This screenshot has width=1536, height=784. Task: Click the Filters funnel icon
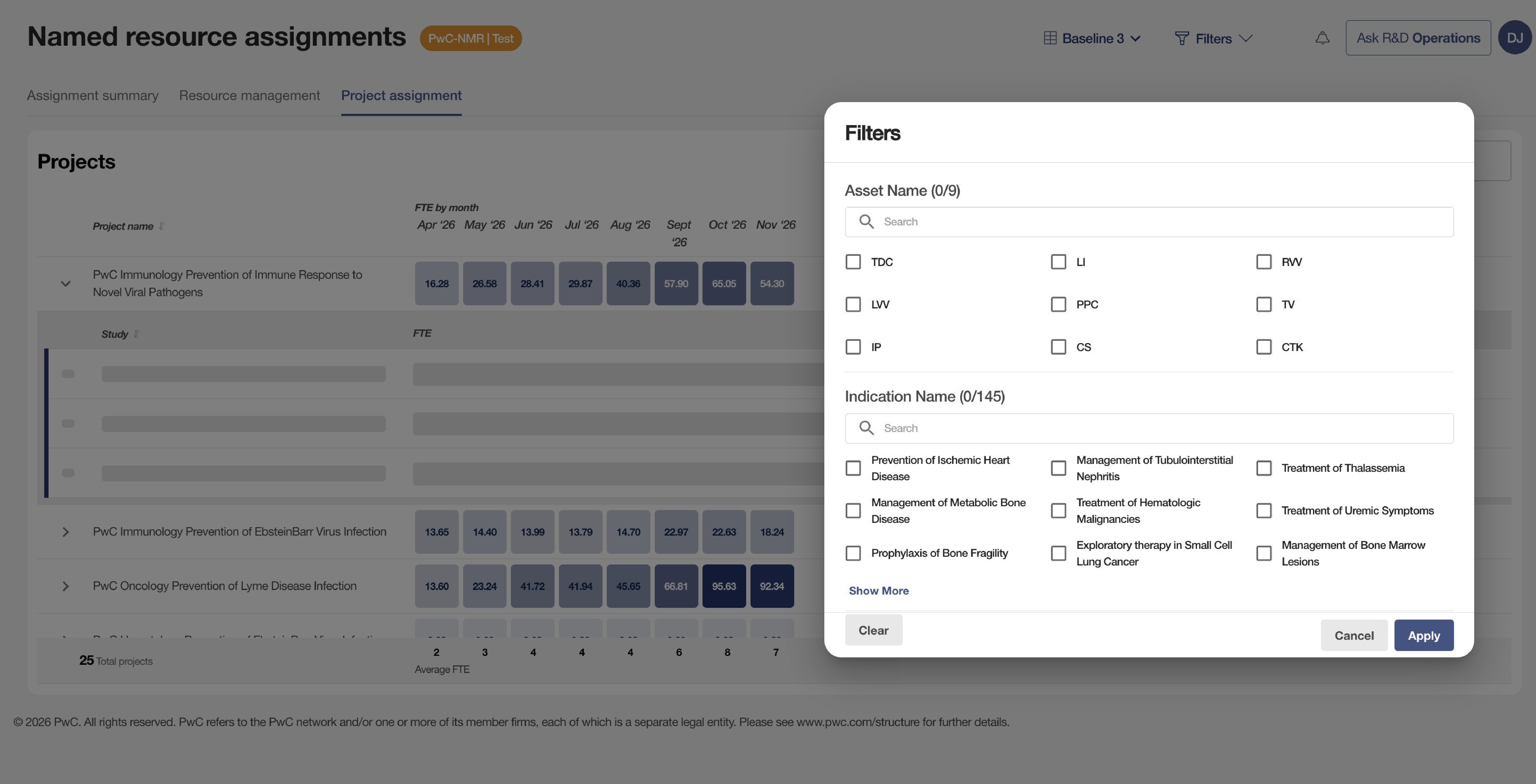tap(1181, 38)
